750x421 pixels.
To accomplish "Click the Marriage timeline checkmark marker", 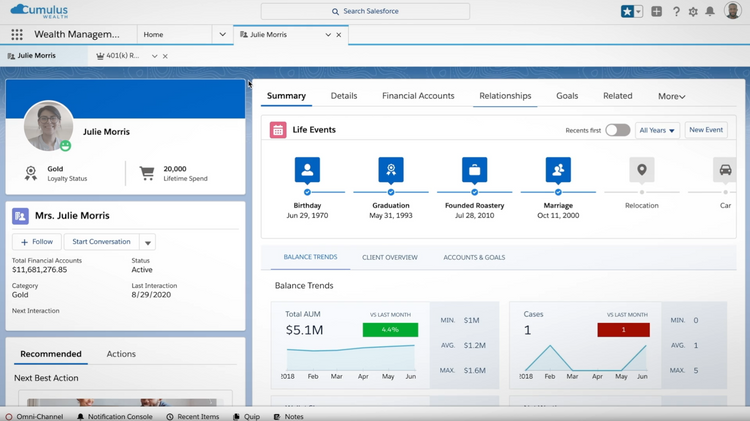I will [558, 192].
